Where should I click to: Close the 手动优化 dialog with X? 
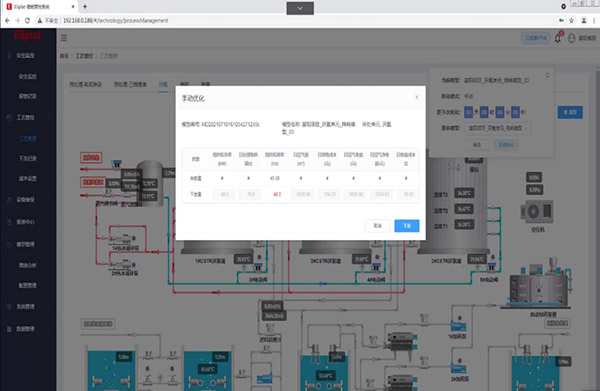[417, 97]
